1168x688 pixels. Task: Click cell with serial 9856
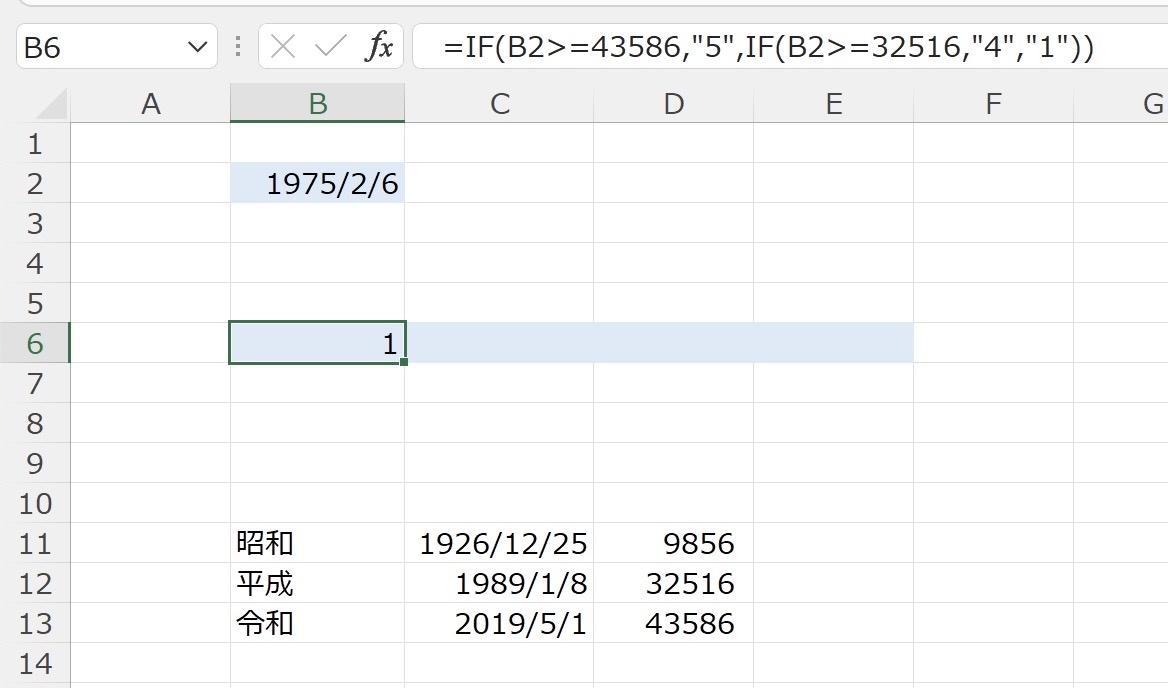click(673, 544)
